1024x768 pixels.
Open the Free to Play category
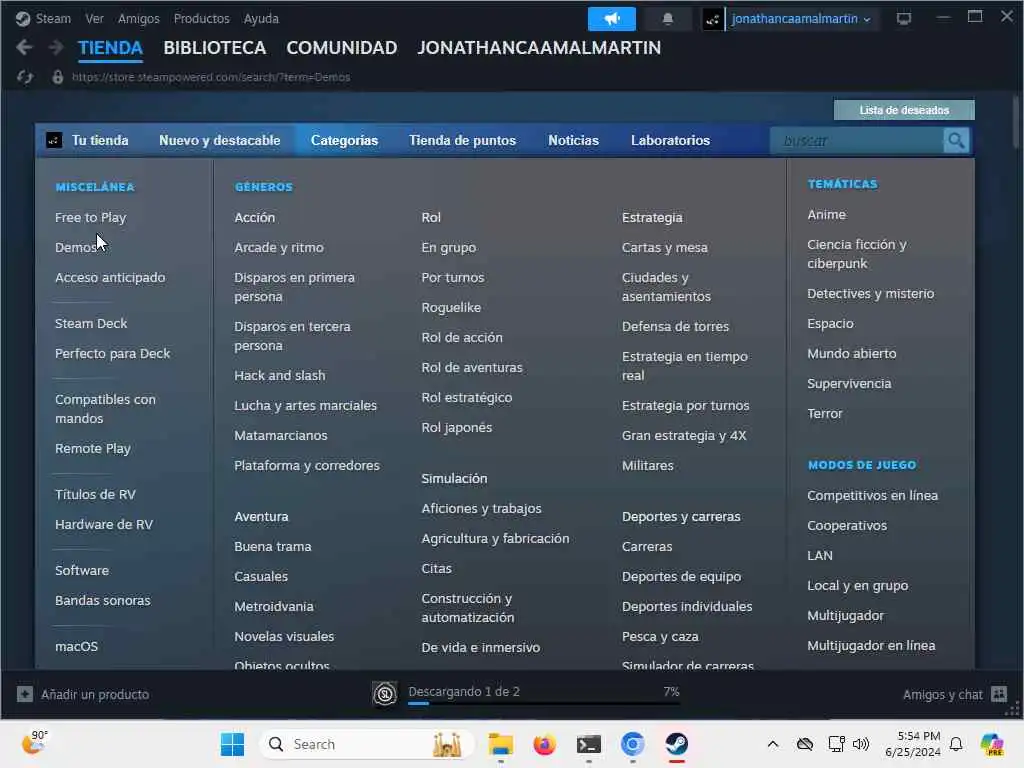pyautogui.click(x=91, y=217)
